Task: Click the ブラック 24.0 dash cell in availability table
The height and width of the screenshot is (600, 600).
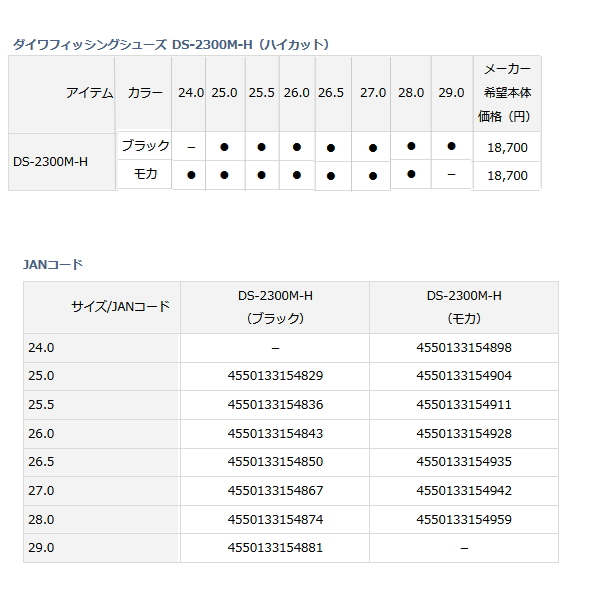Action: (x=191, y=147)
